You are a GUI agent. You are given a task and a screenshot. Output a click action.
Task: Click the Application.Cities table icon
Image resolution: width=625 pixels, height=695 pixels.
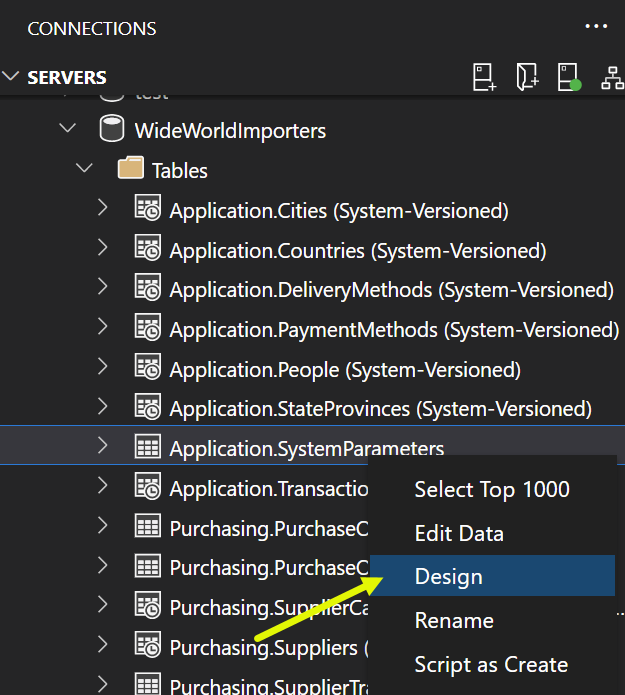(148, 207)
